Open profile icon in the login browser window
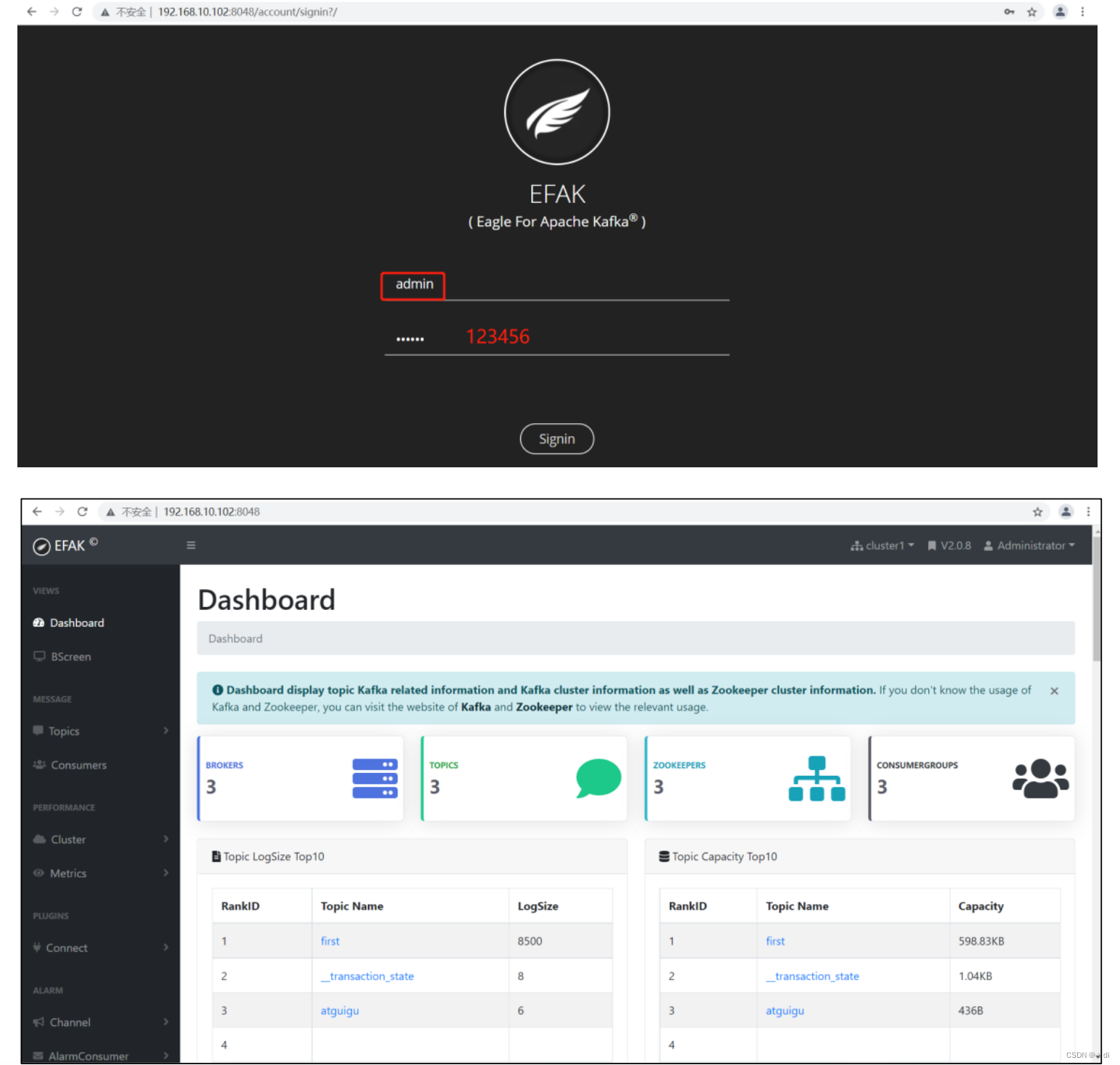This screenshot has height=1065, width=1120. (x=1060, y=12)
